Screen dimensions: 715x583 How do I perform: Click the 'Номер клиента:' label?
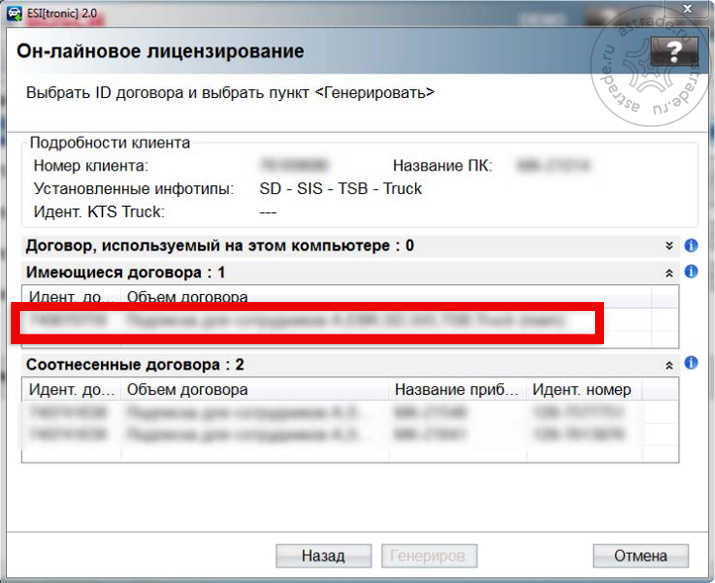(x=91, y=165)
